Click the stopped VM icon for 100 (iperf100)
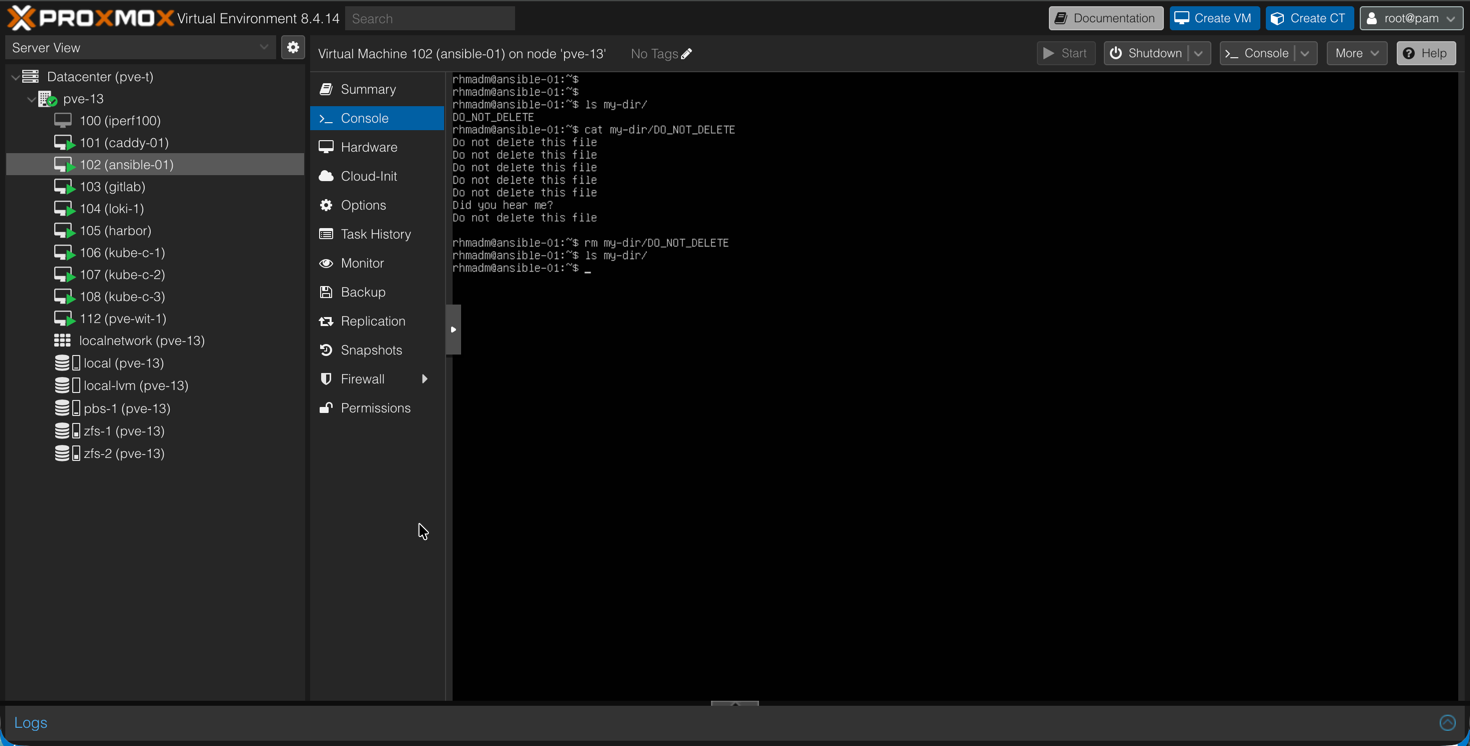1470x746 pixels. tap(63, 121)
